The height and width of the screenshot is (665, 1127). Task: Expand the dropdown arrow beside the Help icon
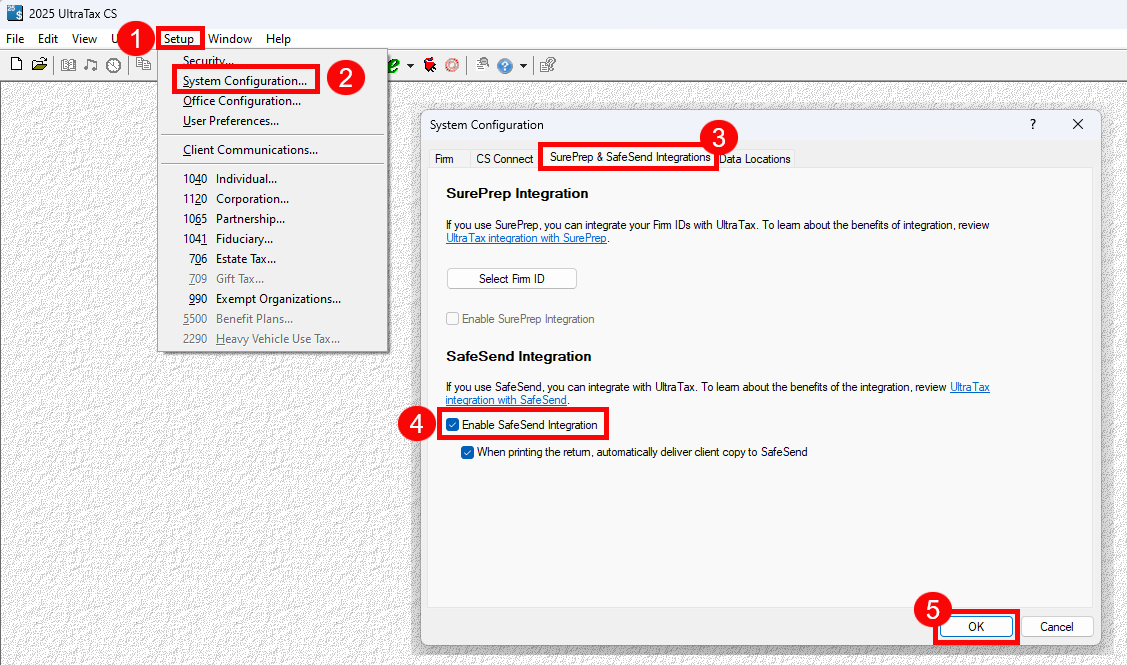(x=523, y=66)
